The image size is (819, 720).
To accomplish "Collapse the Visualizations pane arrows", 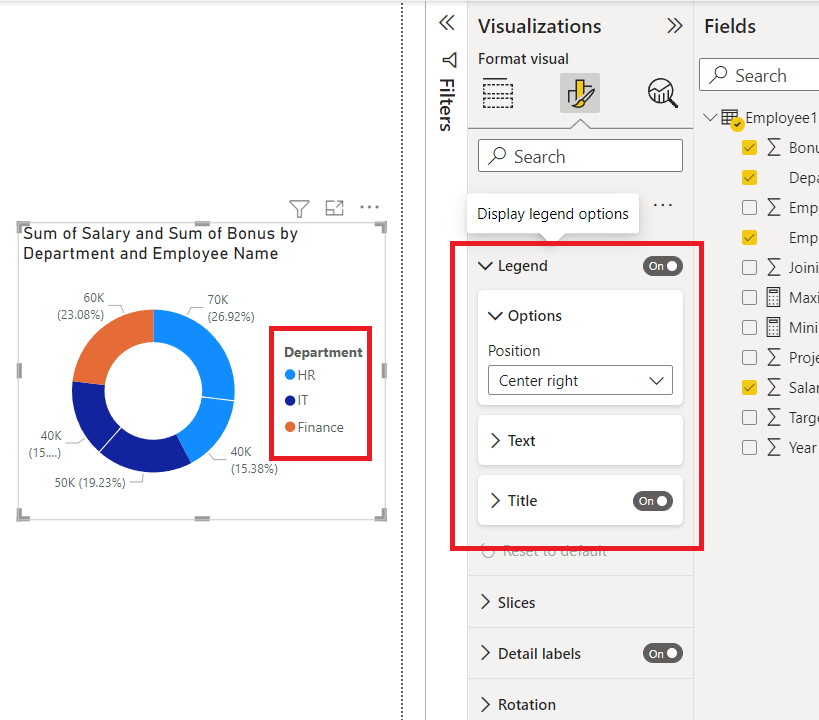I will [675, 26].
